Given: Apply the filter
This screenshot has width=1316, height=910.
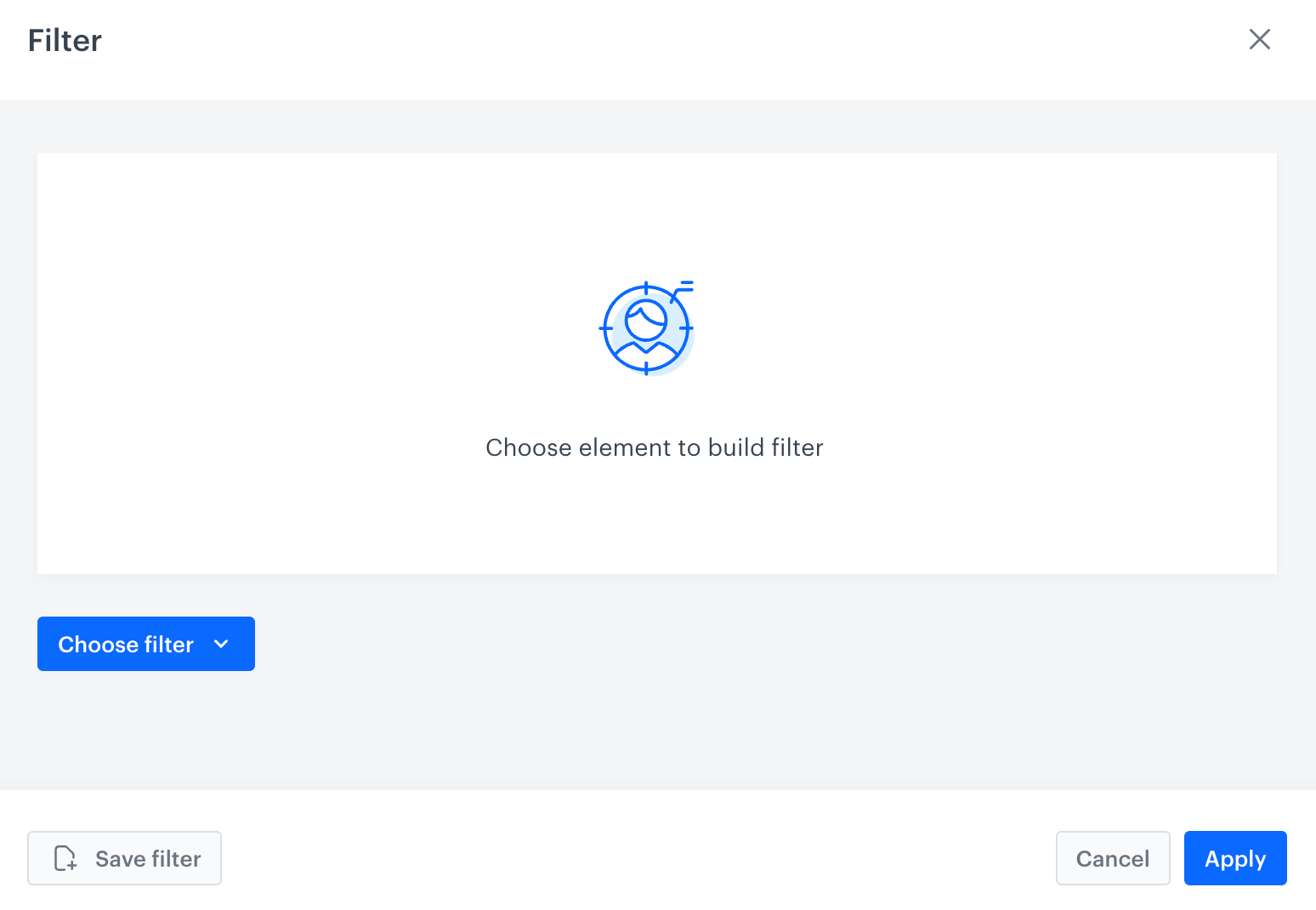Looking at the screenshot, I should point(1234,858).
